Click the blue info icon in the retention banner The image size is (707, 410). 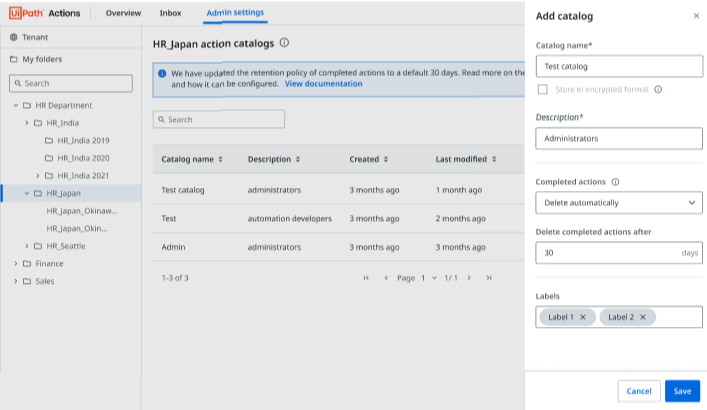[x=162, y=73]
